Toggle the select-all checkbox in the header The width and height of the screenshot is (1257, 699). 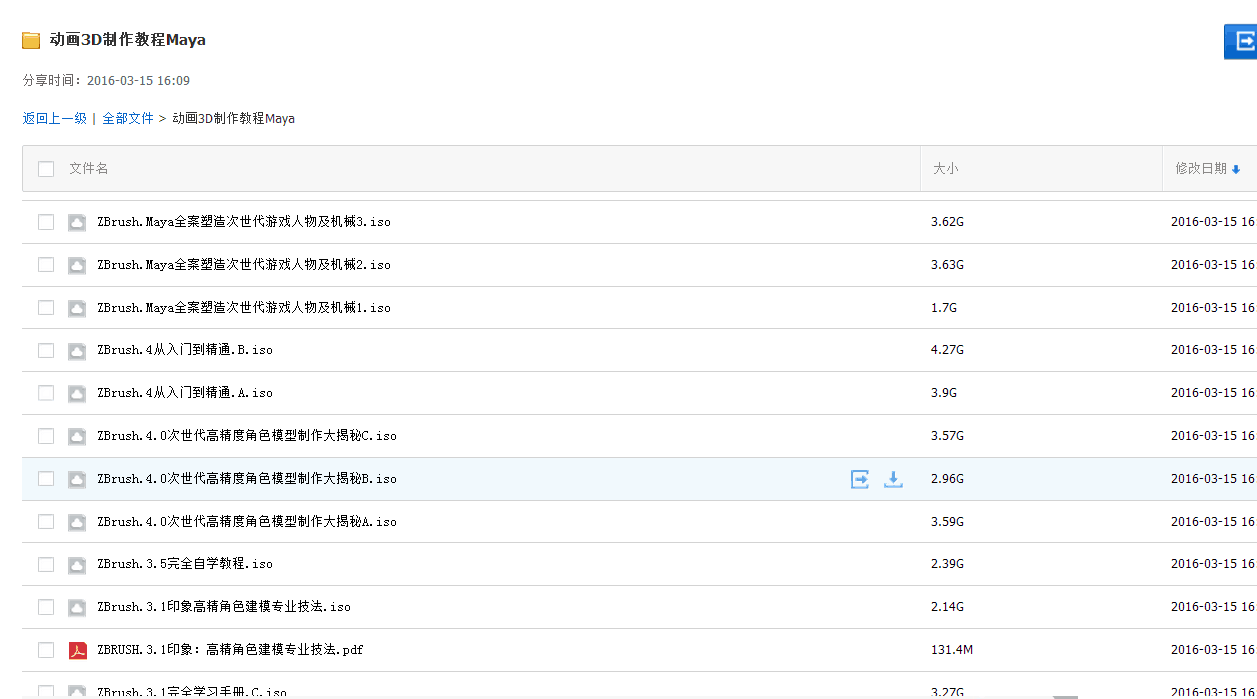point(46,169)
